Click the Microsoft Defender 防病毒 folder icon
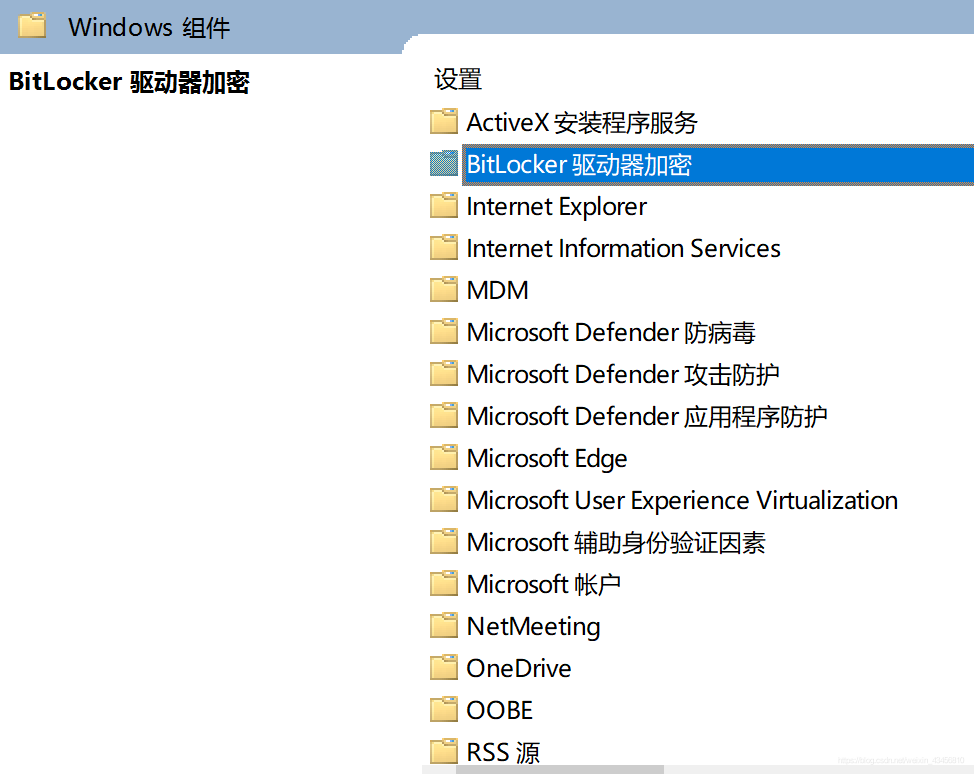The height and width of the screenshot is (774, 974). (444, 332)
